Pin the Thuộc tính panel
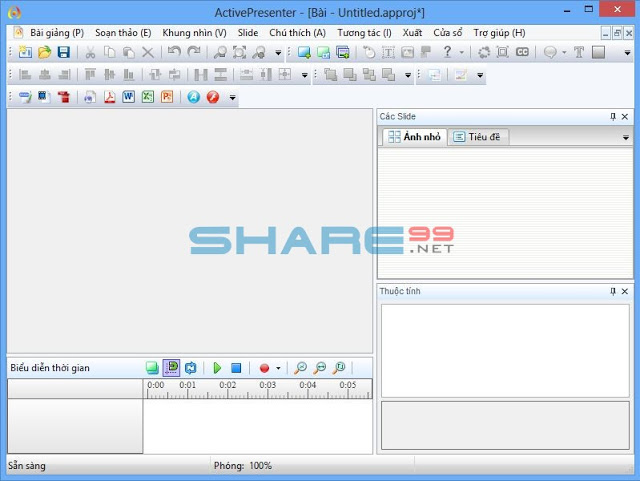The image size is (640, 481). [x=613, y=292]
